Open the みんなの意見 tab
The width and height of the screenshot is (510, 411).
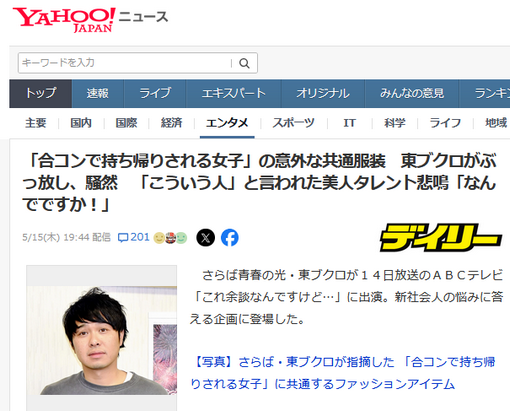coord(412,93)
